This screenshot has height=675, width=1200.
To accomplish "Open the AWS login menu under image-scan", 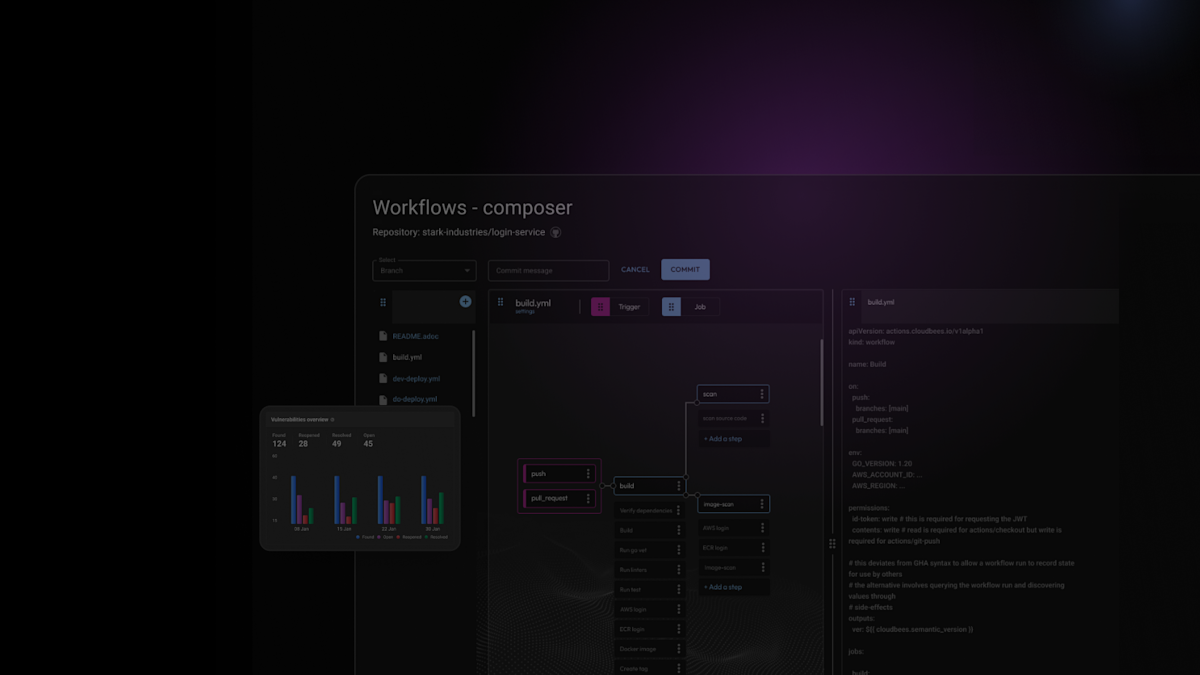I will [x=762, y=528].
